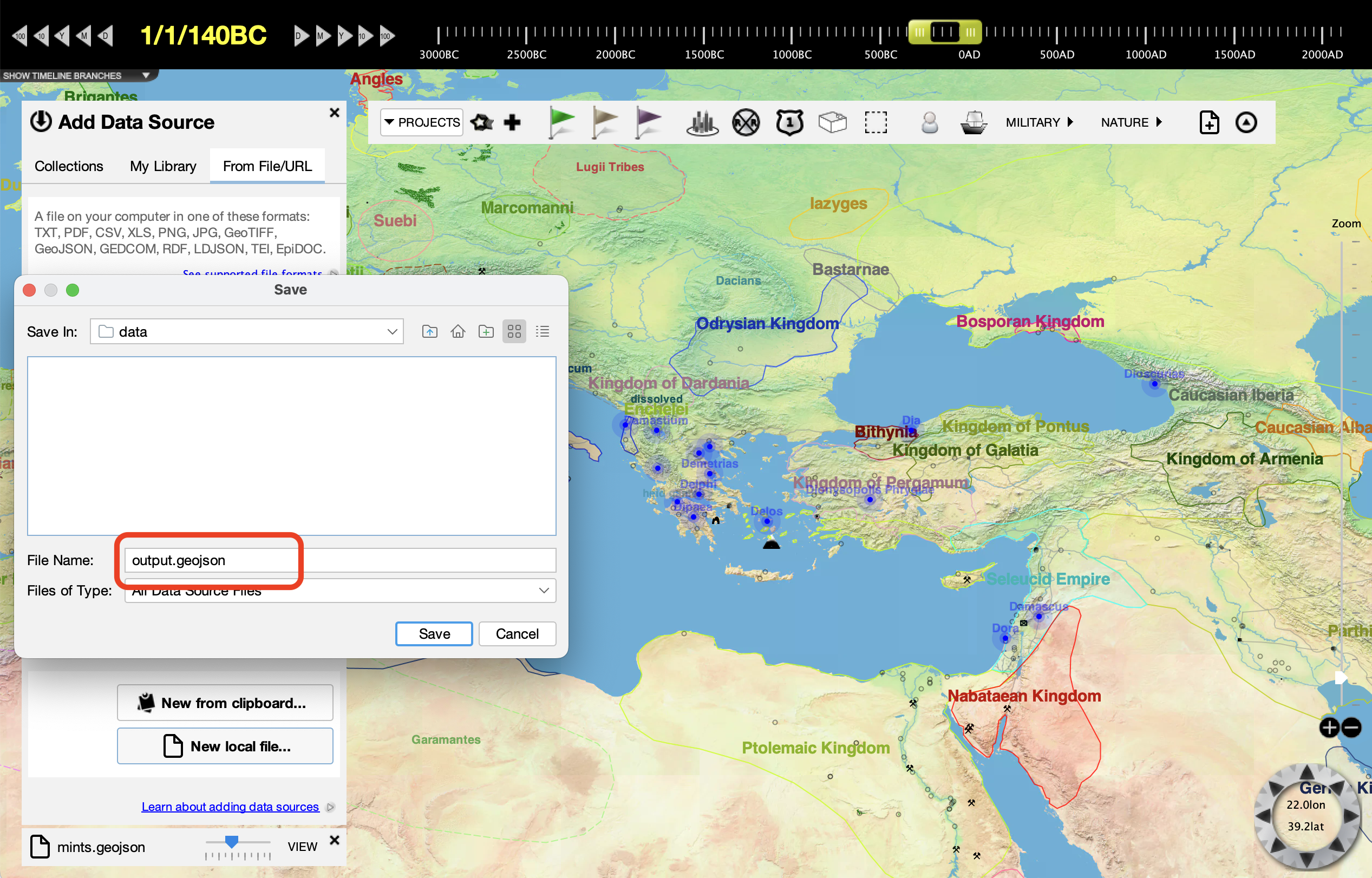Click the mints.geojson opacity slider
1372x878 pixels.
click(x=232, y=842)
